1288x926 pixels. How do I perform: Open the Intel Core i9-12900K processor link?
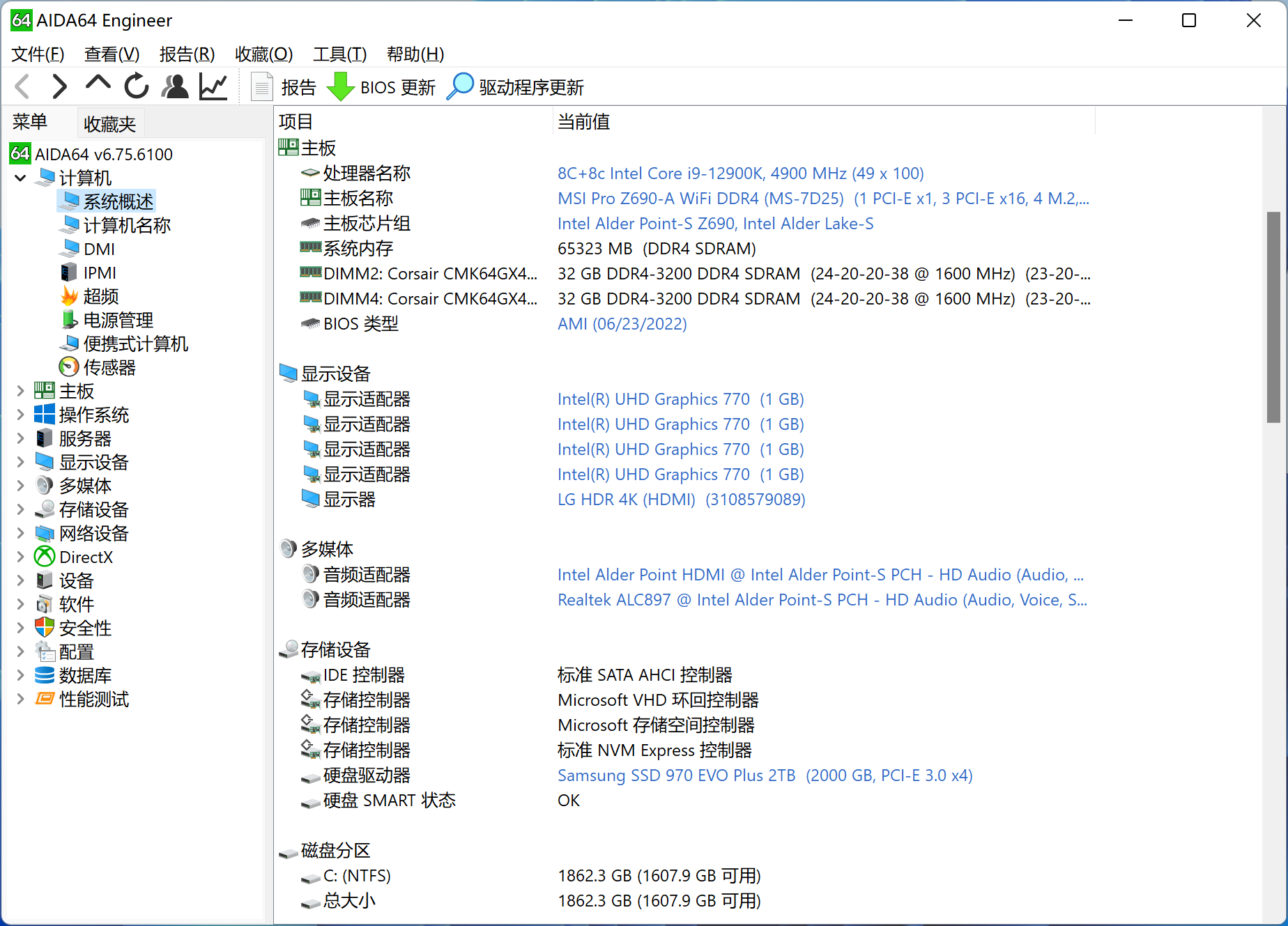pos(740,173)
